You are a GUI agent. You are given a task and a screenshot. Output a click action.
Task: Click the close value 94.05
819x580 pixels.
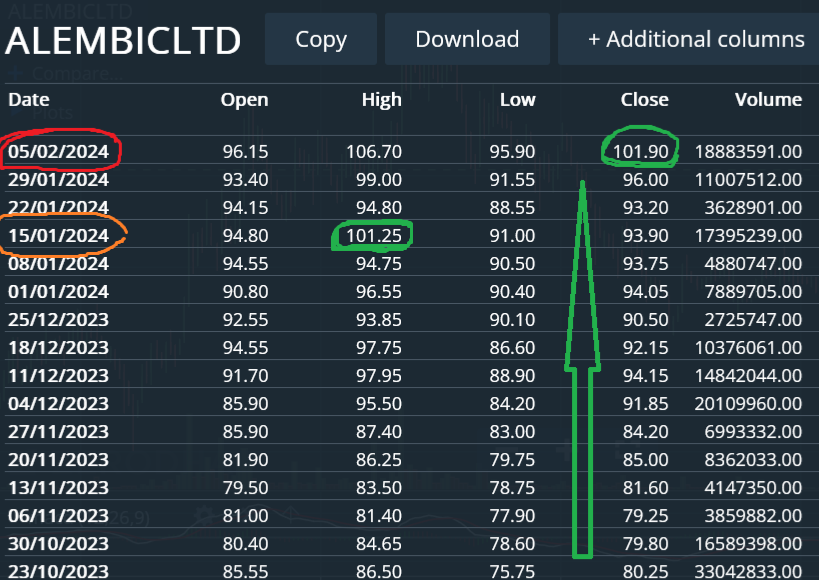[x=646, y=292]
